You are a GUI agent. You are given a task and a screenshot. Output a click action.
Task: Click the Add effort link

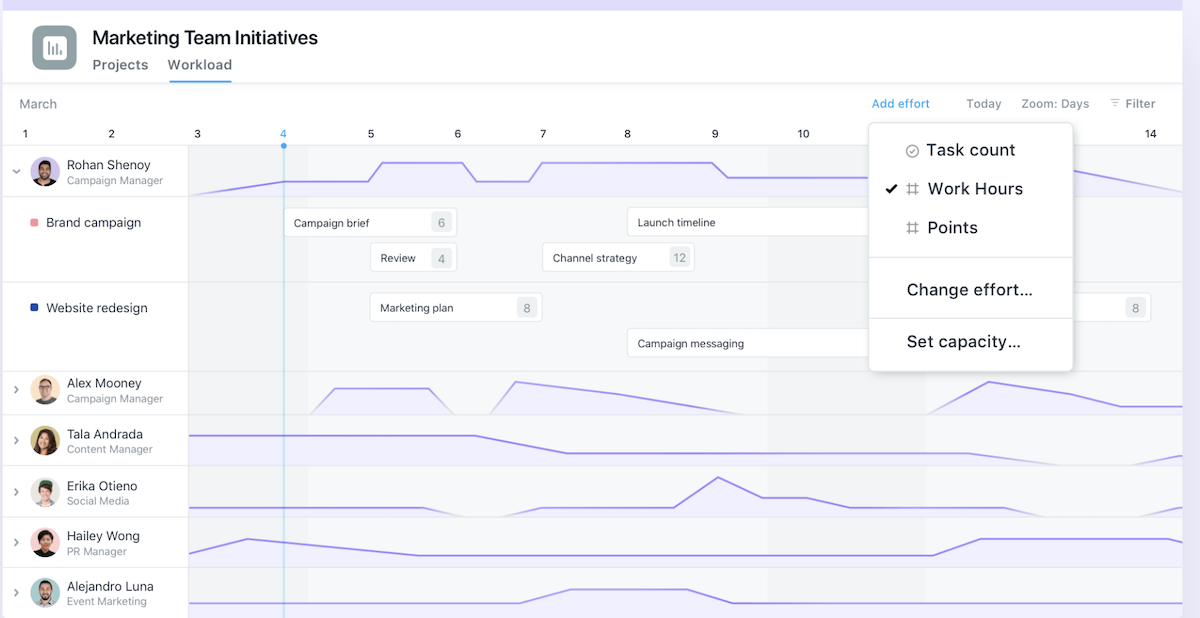pos(900,104)
